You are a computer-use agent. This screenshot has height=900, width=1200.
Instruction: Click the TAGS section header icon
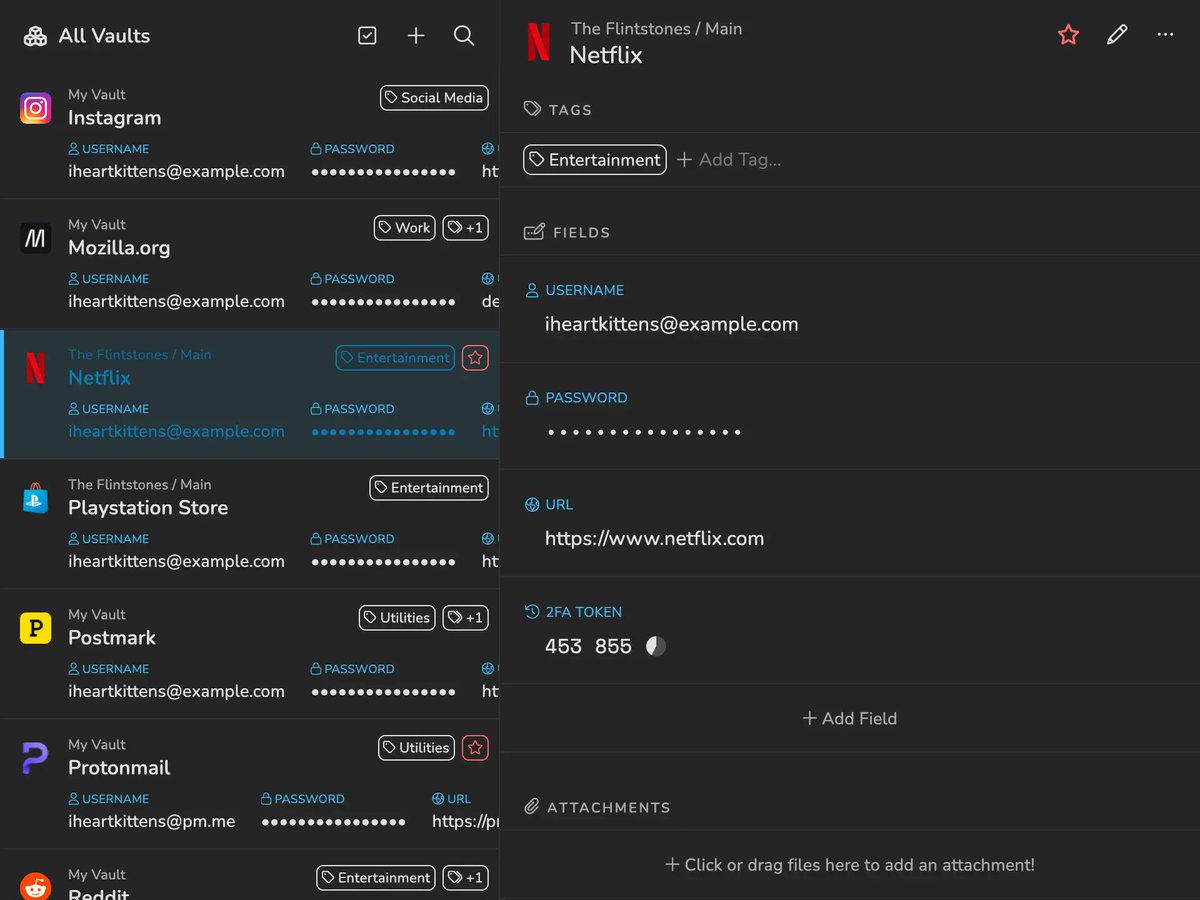coord(533,109)
